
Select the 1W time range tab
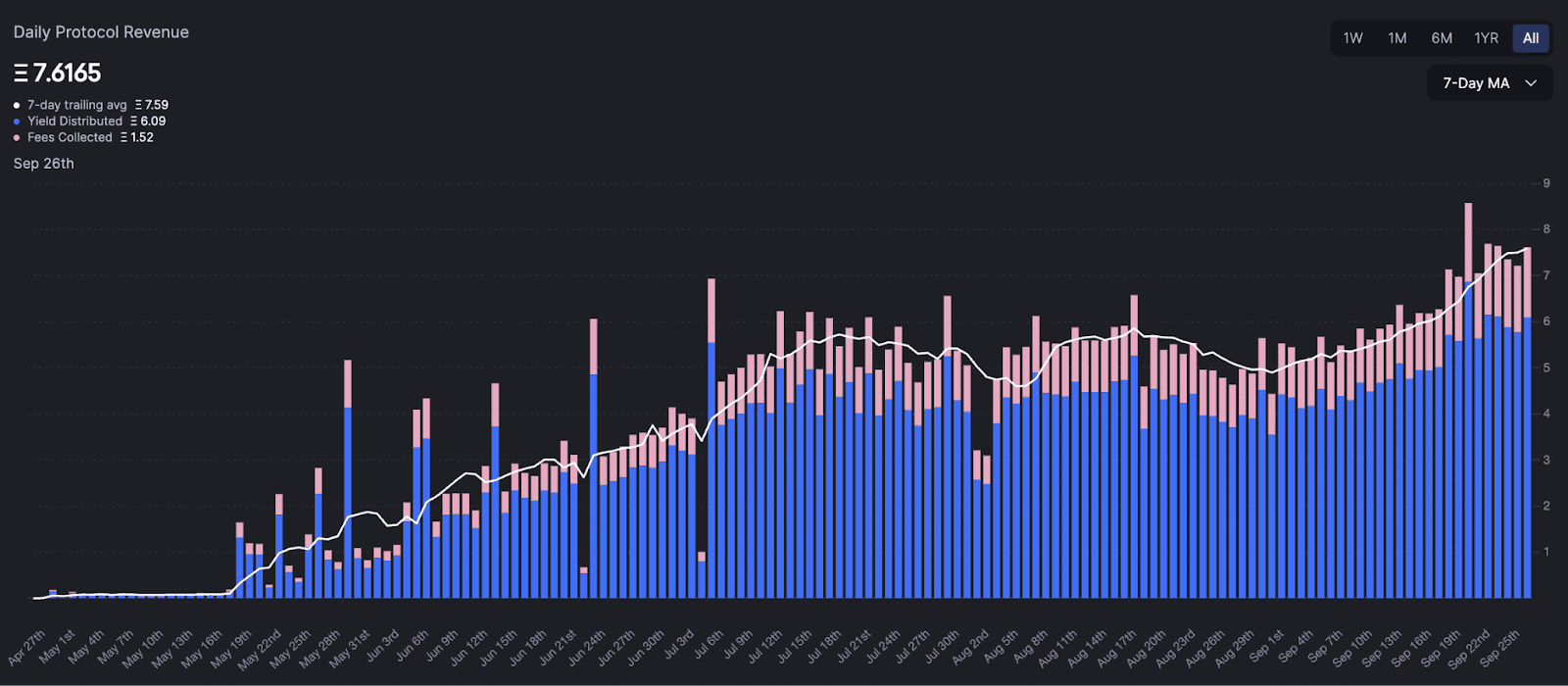[x=1352, y=38]
